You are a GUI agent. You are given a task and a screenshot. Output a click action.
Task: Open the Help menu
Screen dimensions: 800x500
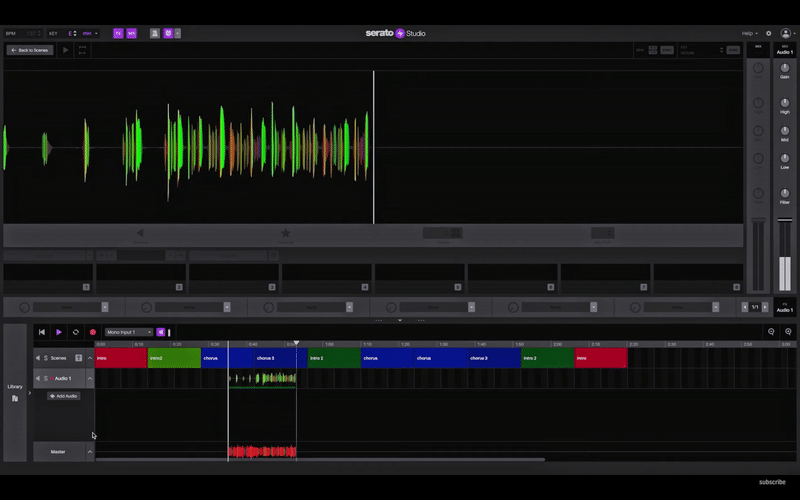pos(749,33)
